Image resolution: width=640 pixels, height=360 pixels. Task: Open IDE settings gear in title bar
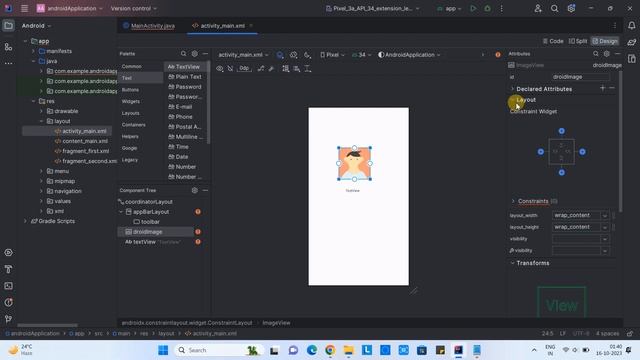click(x=571, y=8)
